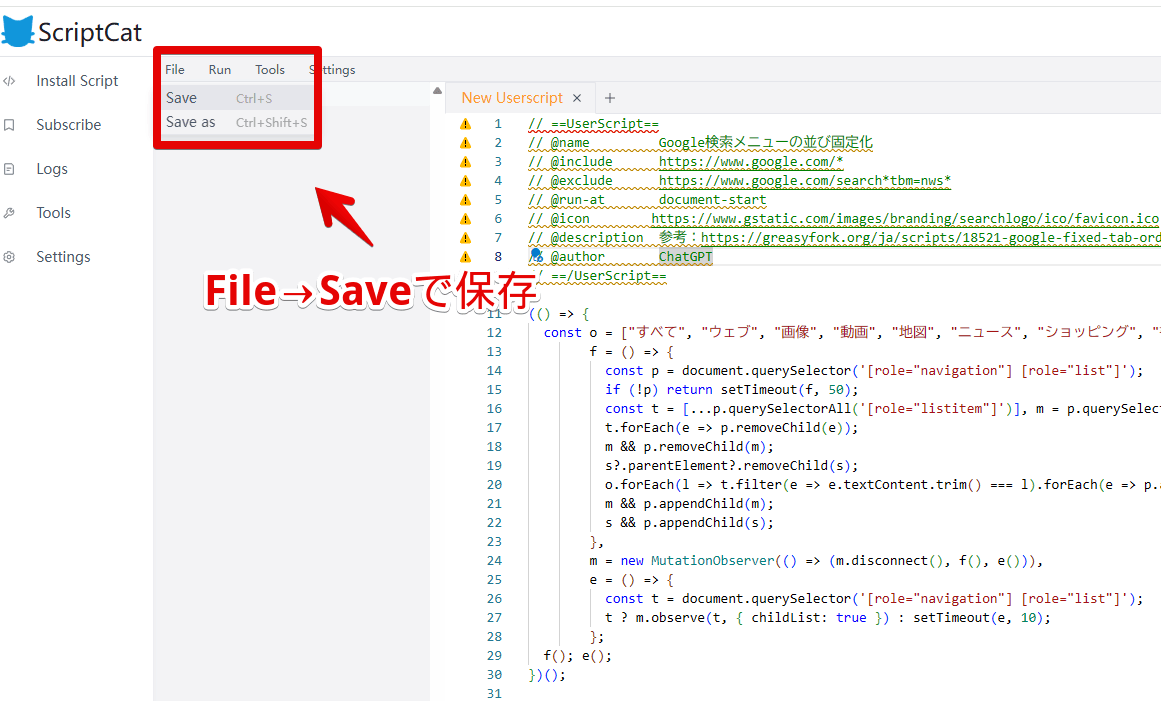Click "document-start" run-at value
Image resolution: width=1161 pixels, height=701 pixels.
(x=712, y=200)
